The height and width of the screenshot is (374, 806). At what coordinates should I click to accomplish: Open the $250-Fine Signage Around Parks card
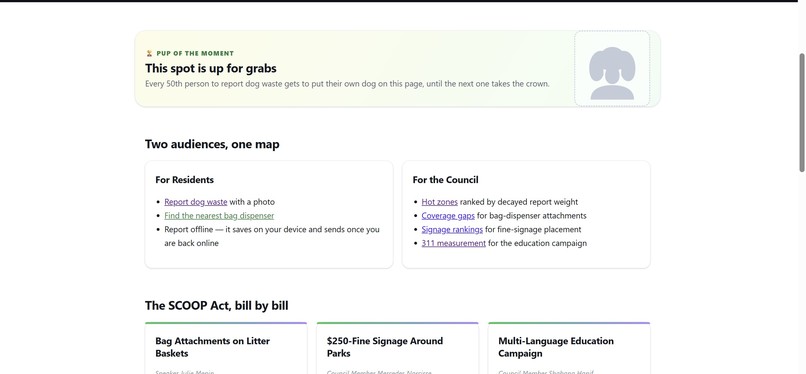[397, 348]
